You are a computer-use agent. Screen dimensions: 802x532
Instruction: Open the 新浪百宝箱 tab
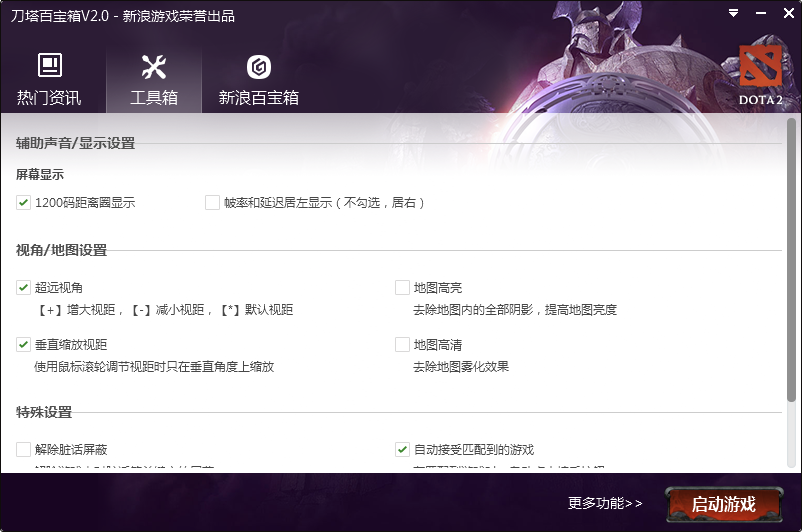click(259, 98)
